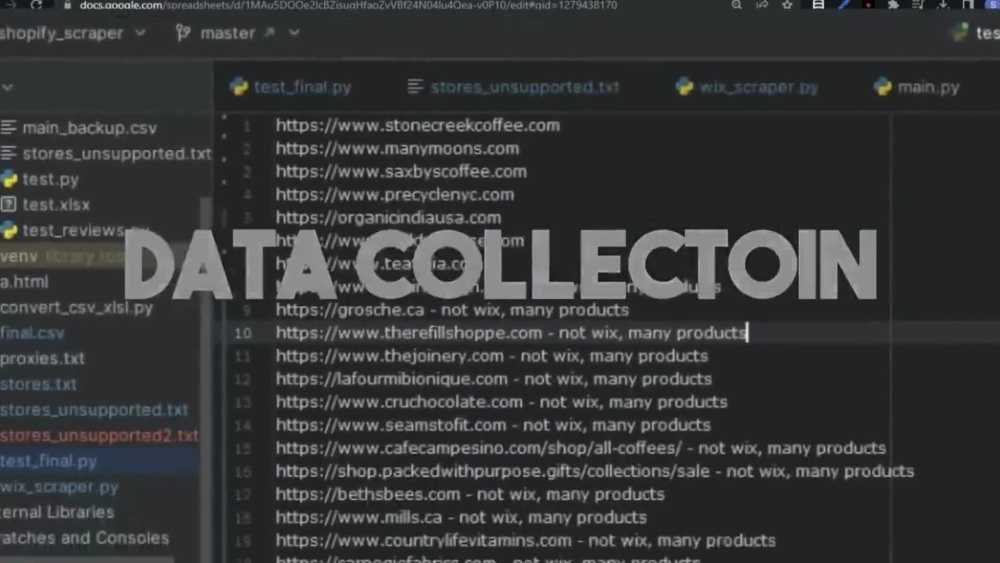Viewport: 1000px width, 563px height.
Task: Click the red dot recorder extension icon
Action: 868,5
